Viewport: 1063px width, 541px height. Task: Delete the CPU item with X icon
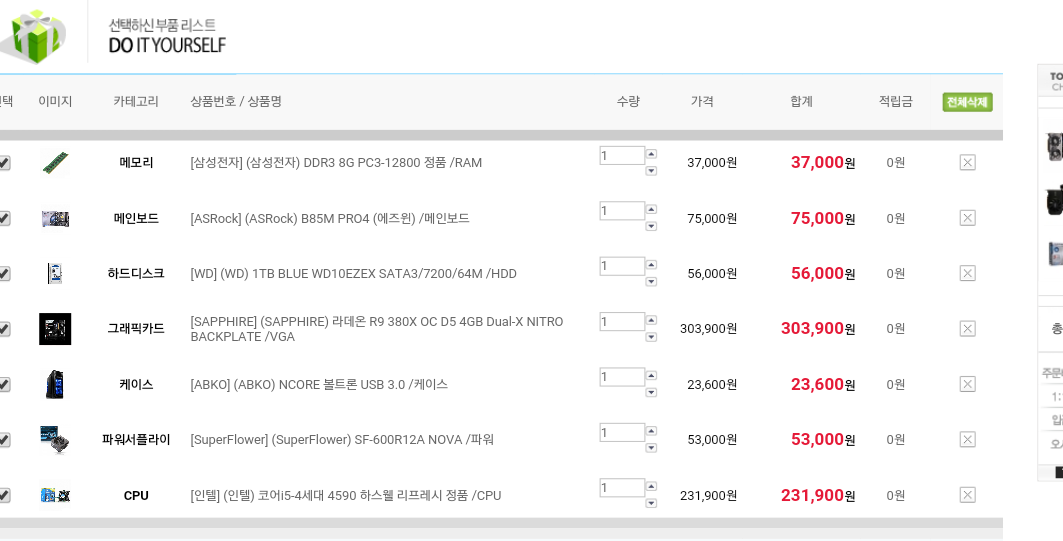coord(967,495)
